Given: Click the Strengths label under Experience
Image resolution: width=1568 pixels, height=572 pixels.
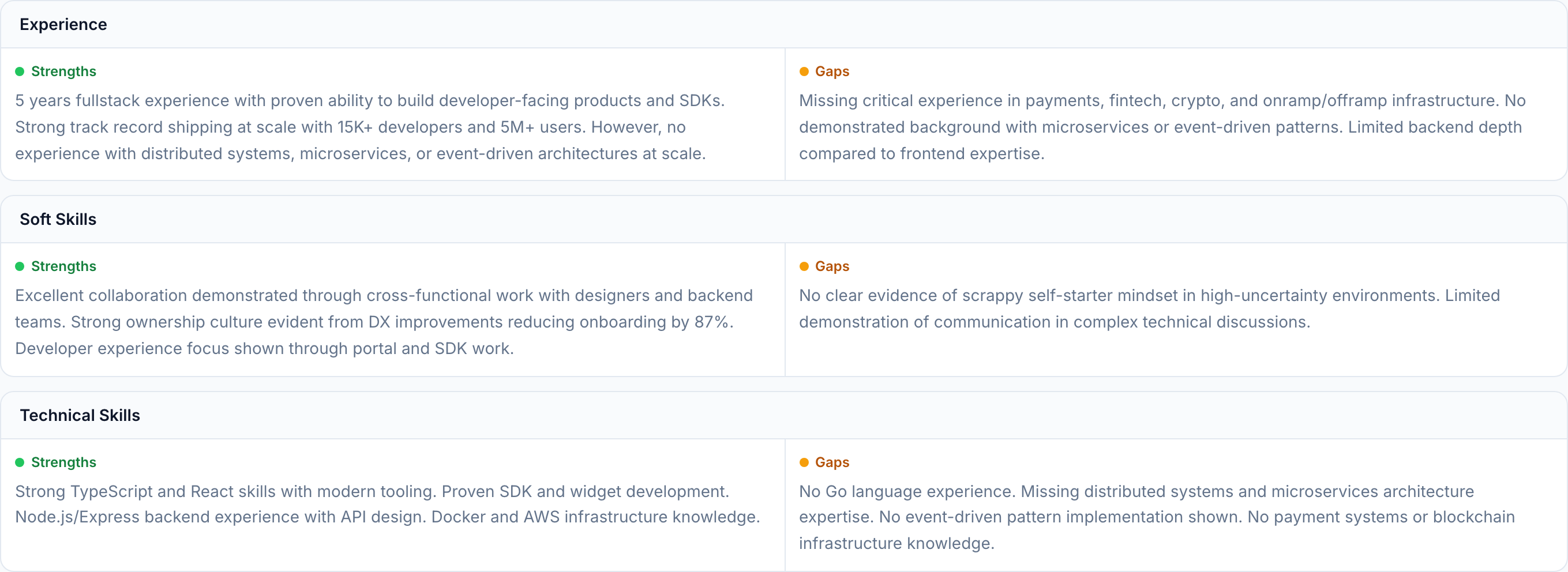Looking at the screenshot, I should 63,72.
